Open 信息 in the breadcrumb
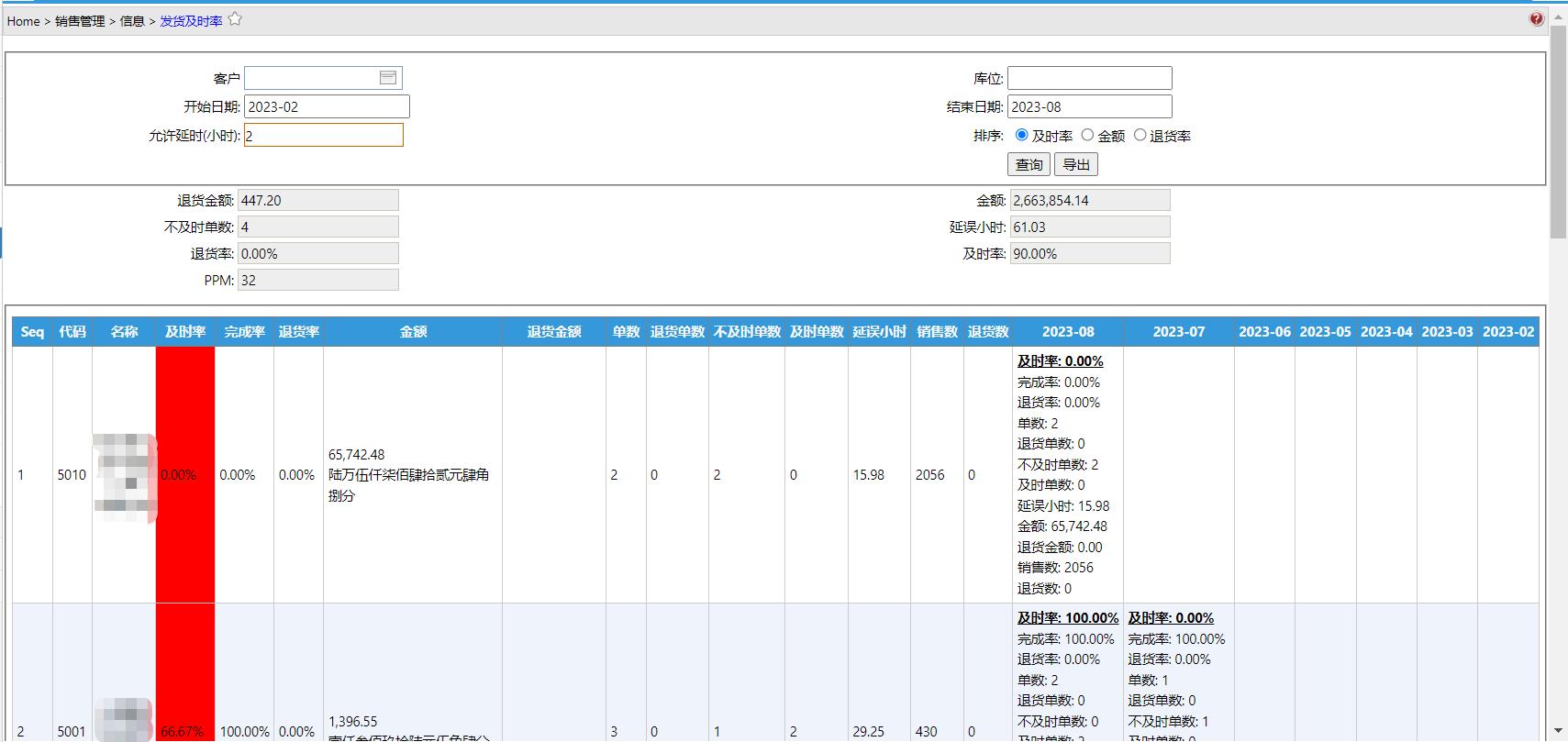The image size is (1568, 742). coord(132,21)
